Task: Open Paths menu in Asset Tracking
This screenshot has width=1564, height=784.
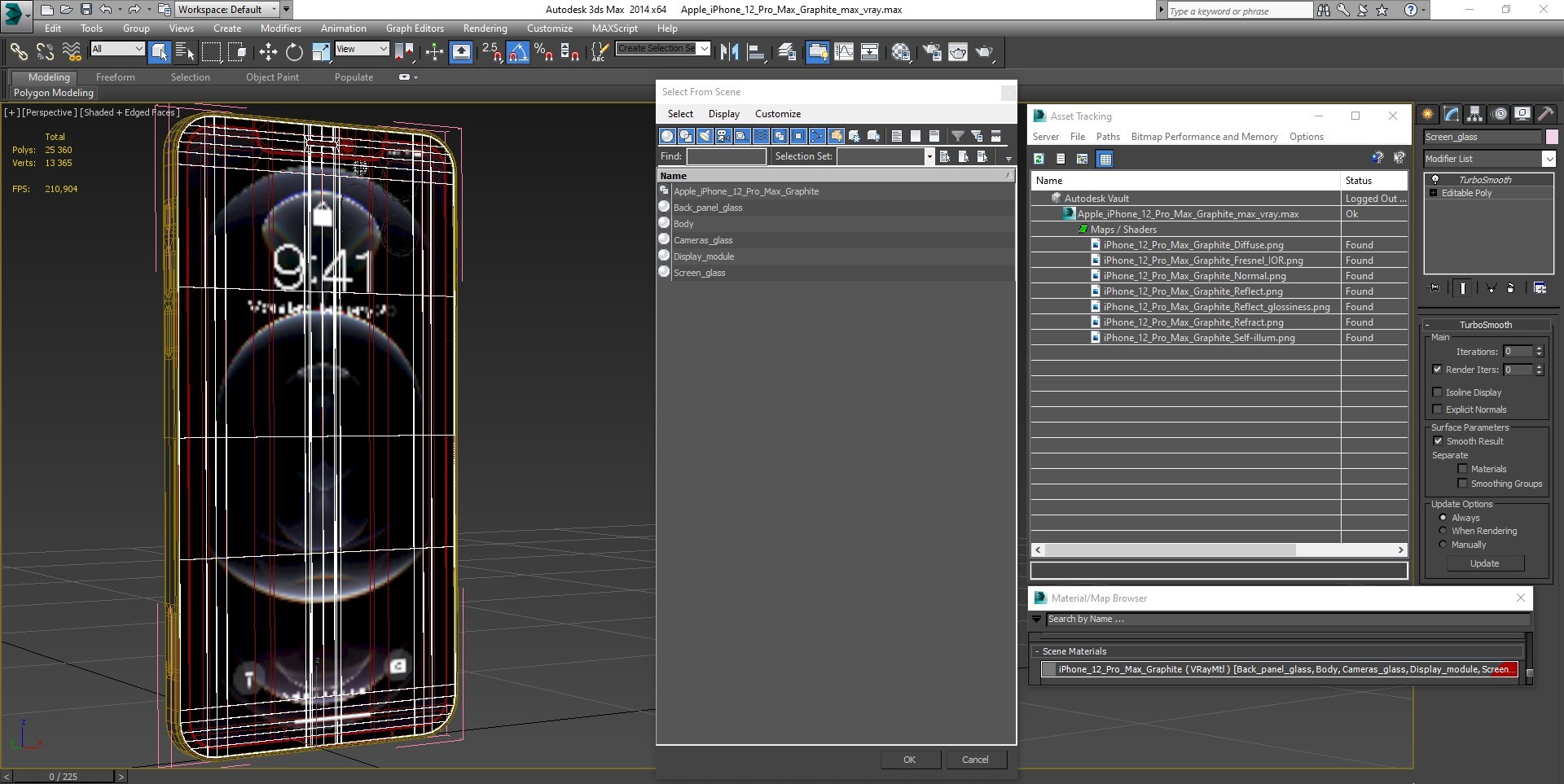Action: (x=1108, y=137)
